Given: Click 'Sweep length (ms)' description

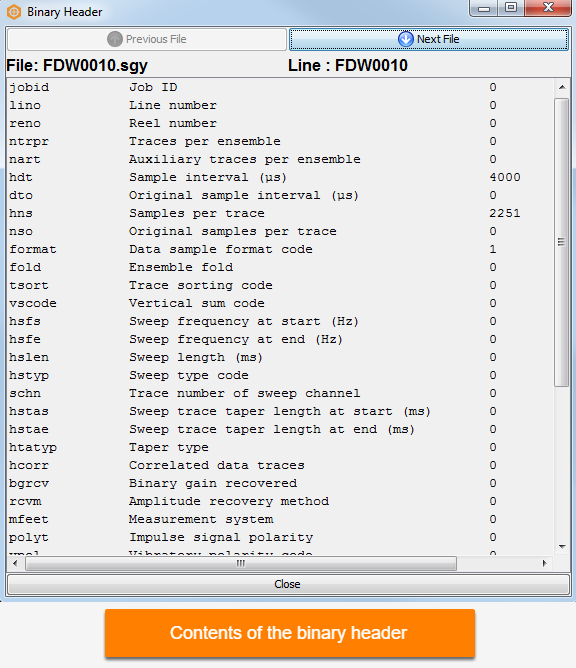Looking at the screenshot, I should click(196, 357).
